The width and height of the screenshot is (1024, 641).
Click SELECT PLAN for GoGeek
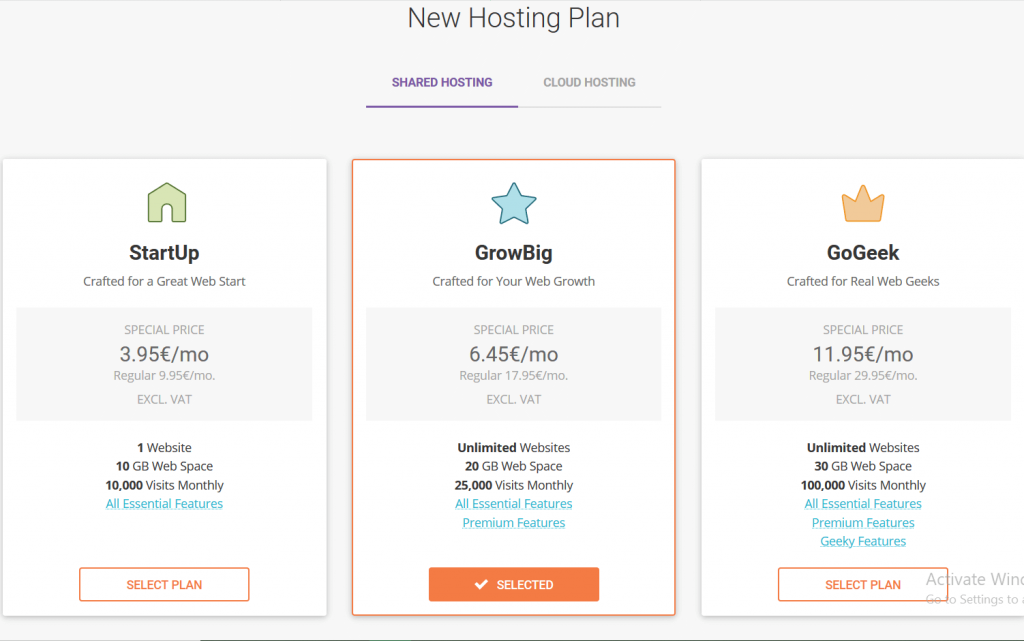click(x=862, y=584)
